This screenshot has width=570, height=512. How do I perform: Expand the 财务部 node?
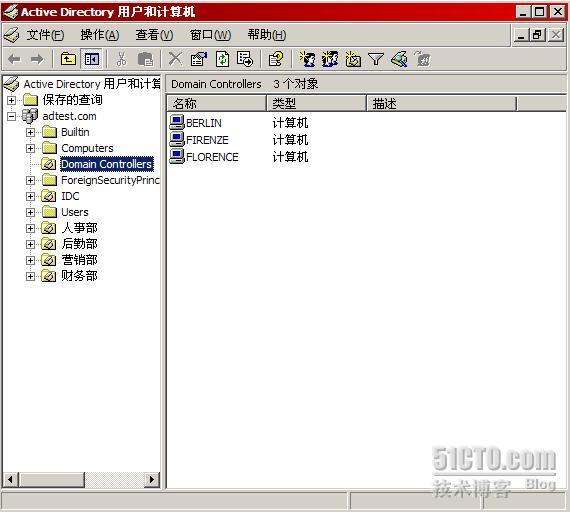(31, 276)
